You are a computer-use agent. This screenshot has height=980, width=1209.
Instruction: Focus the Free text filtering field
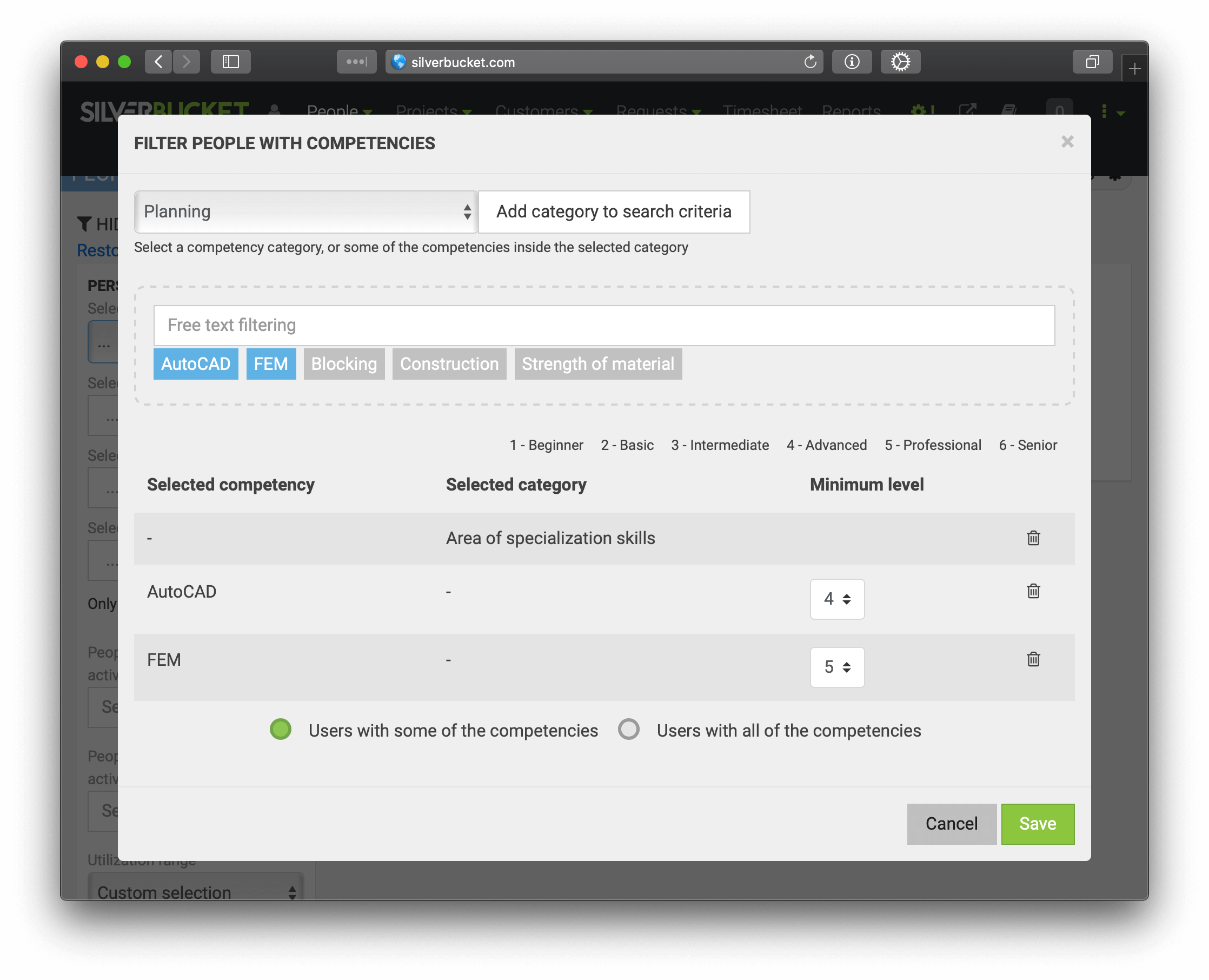(x=603, y=326)
